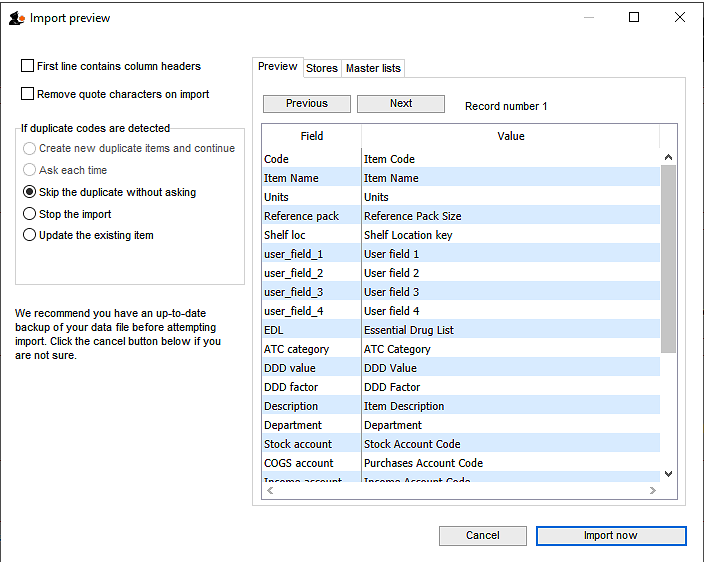The height and width of the screenshot is (562, 704).
Task: Maximize the Import preview window
Action: 634,17
